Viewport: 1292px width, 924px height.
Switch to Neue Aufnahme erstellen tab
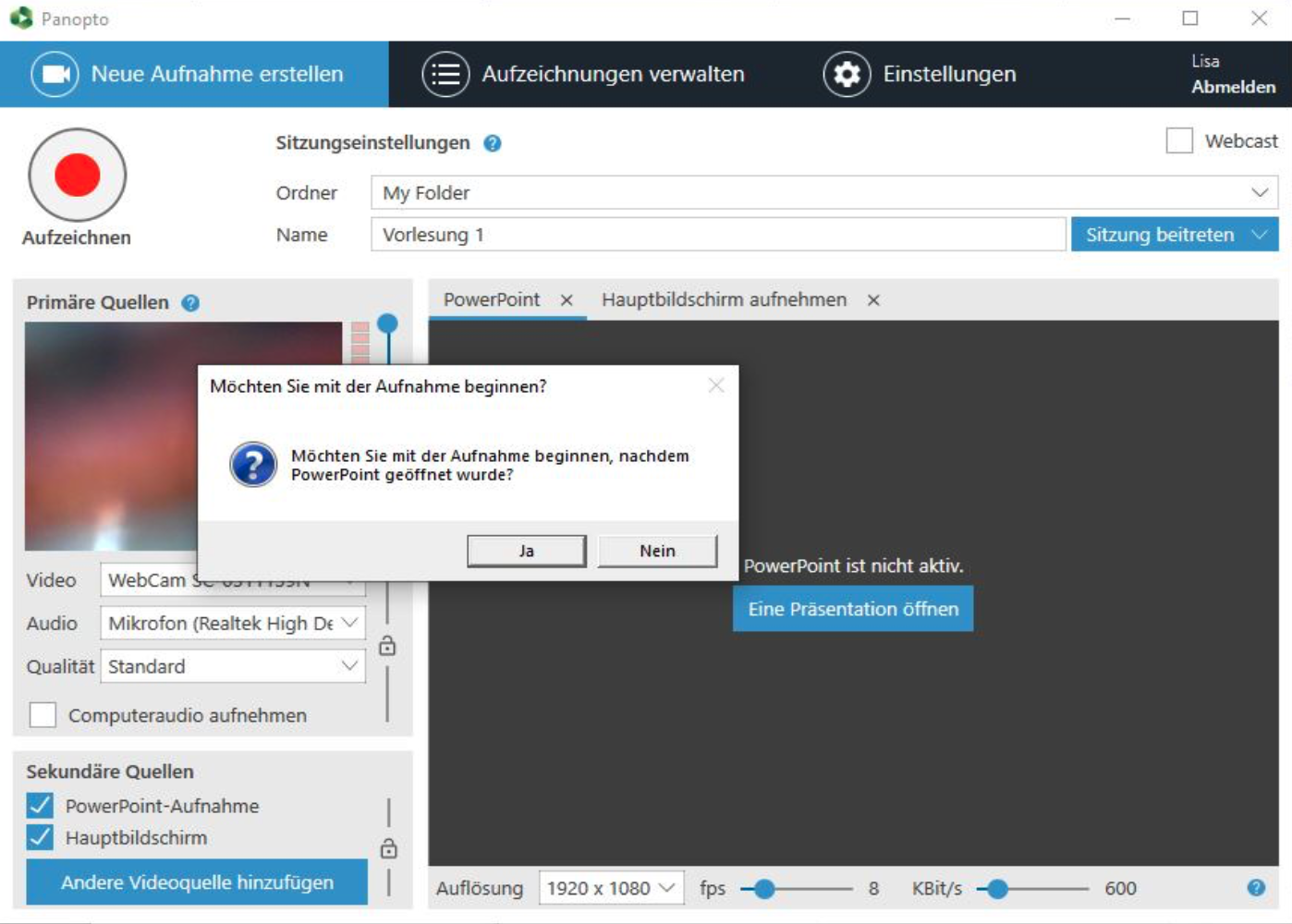click(x=194, y=74)
